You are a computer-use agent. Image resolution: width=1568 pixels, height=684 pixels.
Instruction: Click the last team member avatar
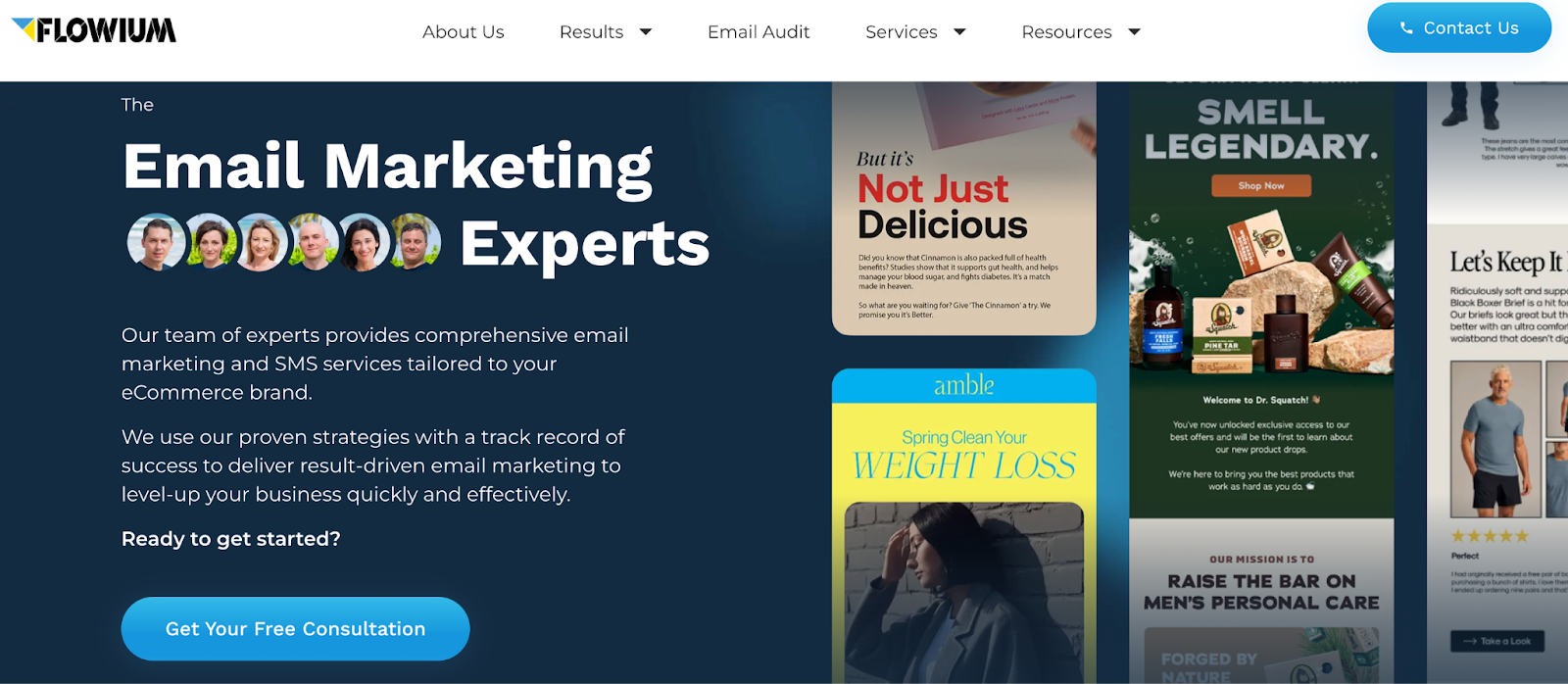point(415,242)
